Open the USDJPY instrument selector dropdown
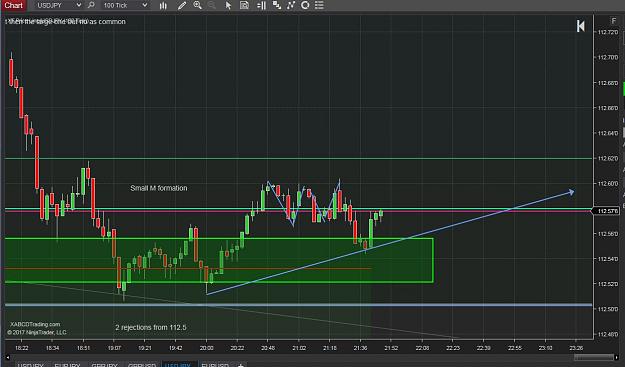The height and width of the screenshot is (367, 625). (58, 5)
